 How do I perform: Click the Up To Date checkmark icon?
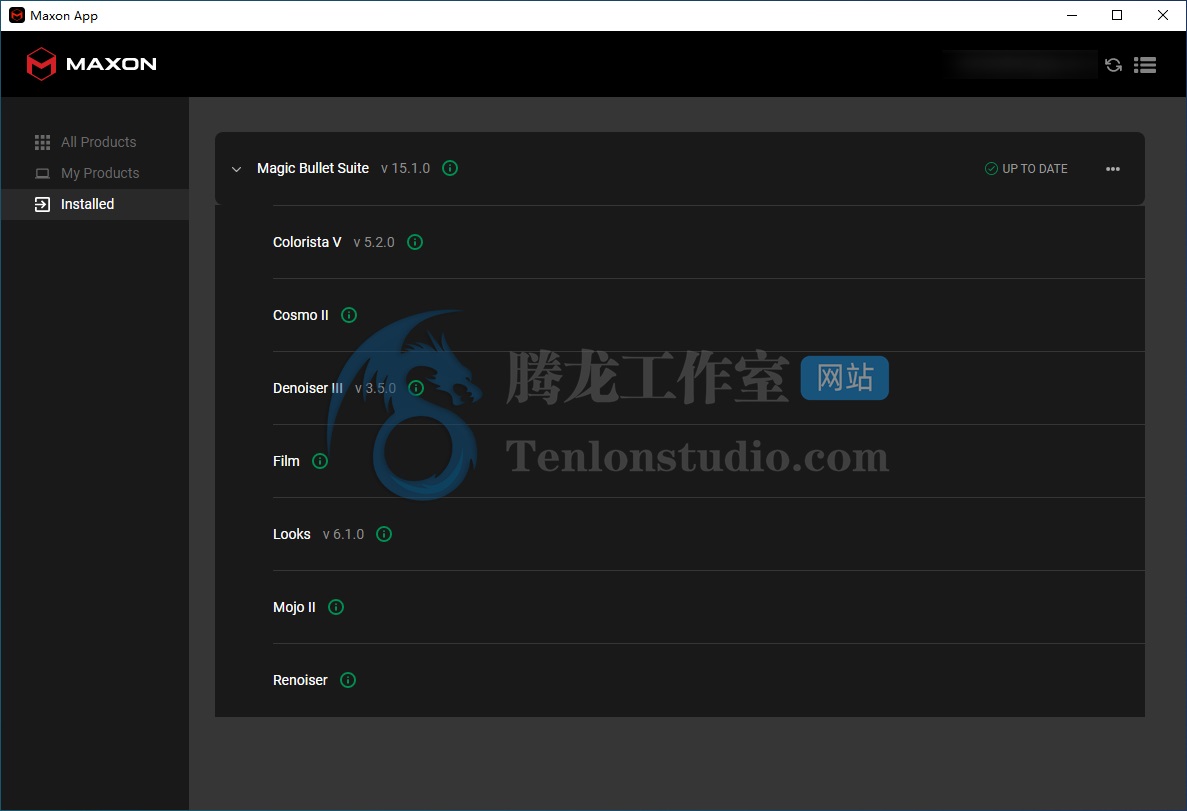pyautogui.click(x=991, y=169)
